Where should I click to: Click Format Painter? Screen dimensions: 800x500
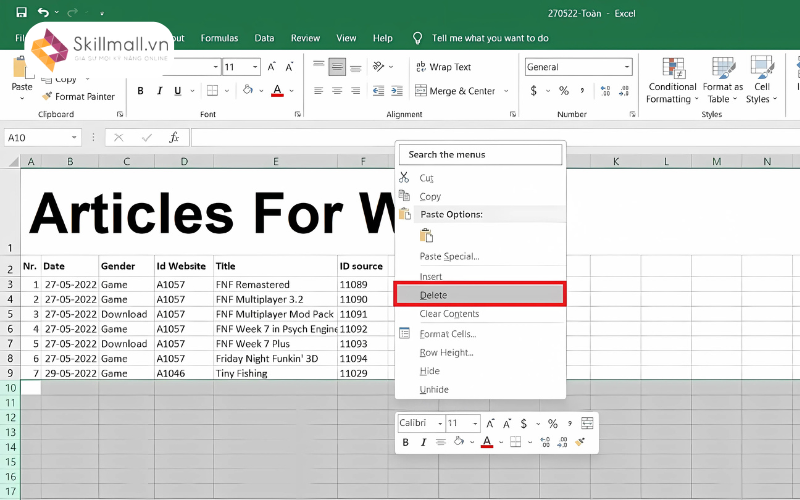(x=79, y=96)
